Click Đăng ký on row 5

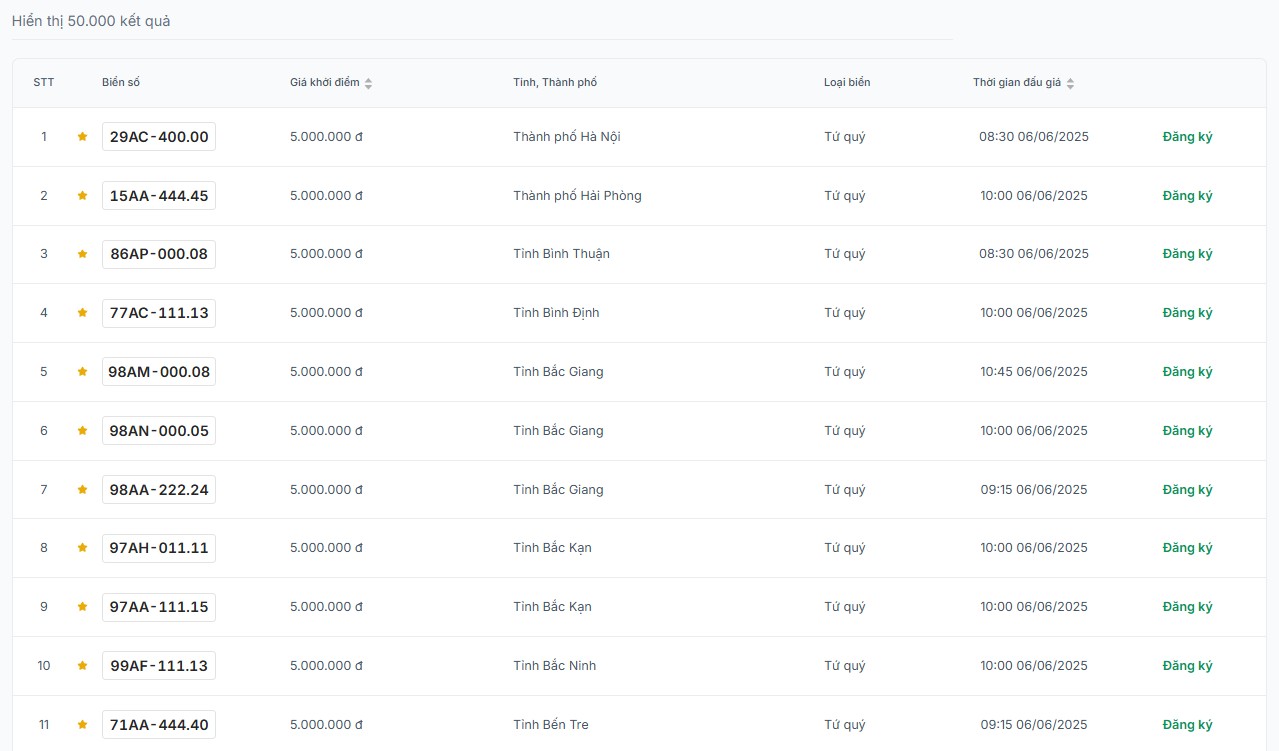point(1187,372)
